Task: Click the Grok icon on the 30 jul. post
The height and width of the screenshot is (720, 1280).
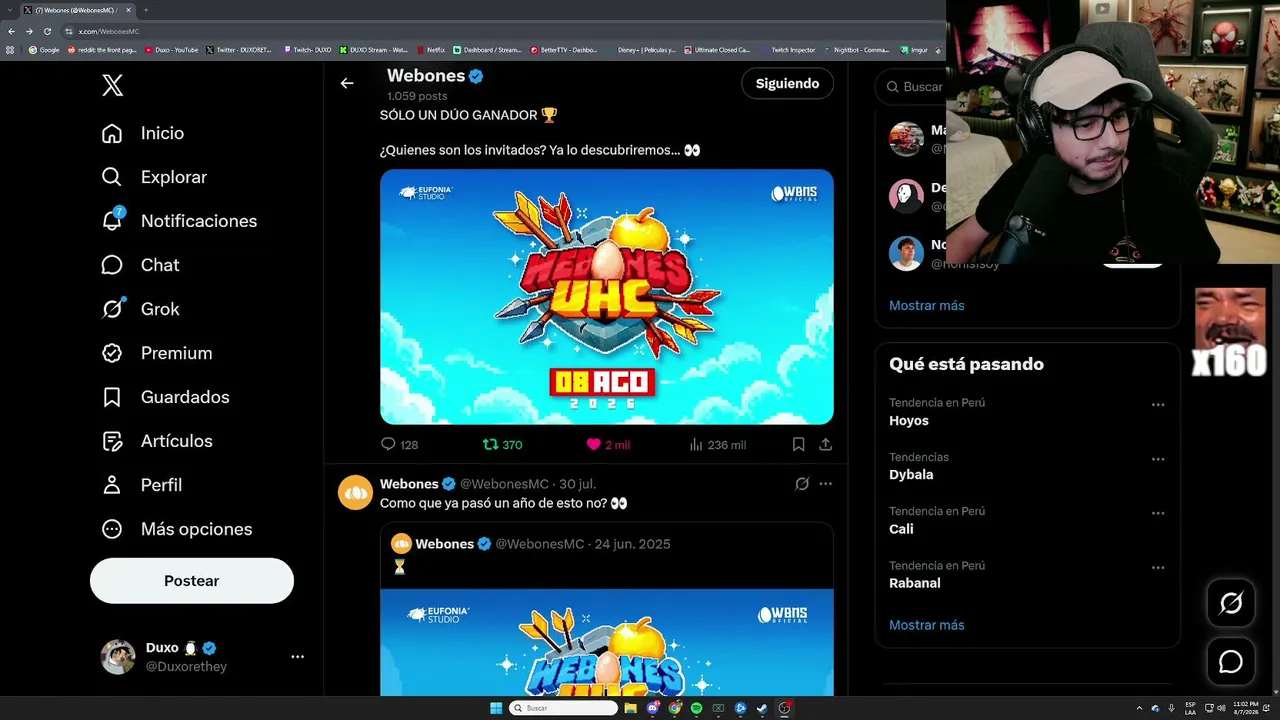Action: (802, 484)
